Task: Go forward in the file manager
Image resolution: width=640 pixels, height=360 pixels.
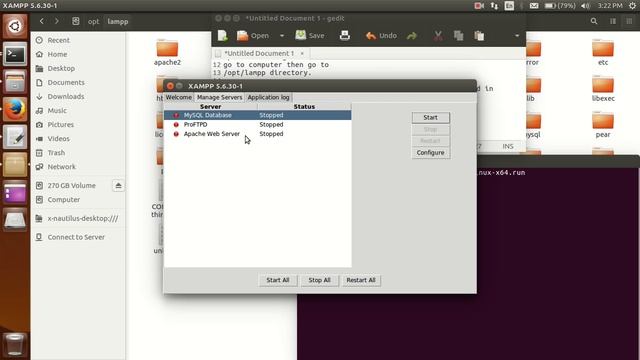Action: 57,21
